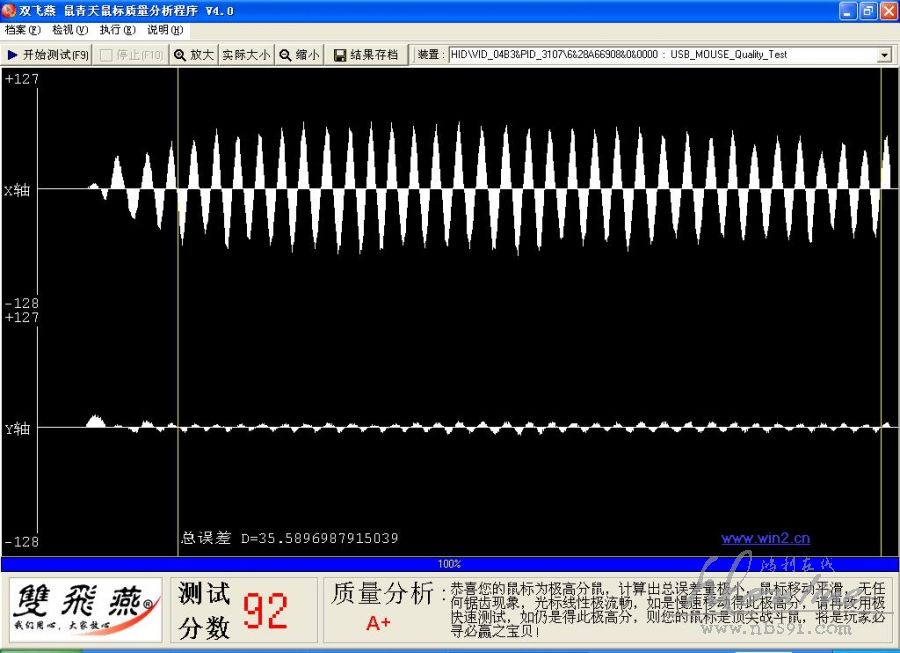Screen dimensions: 900x653
Task: Click the 雙飛燕 brand logo image
Action: (86, 608)
